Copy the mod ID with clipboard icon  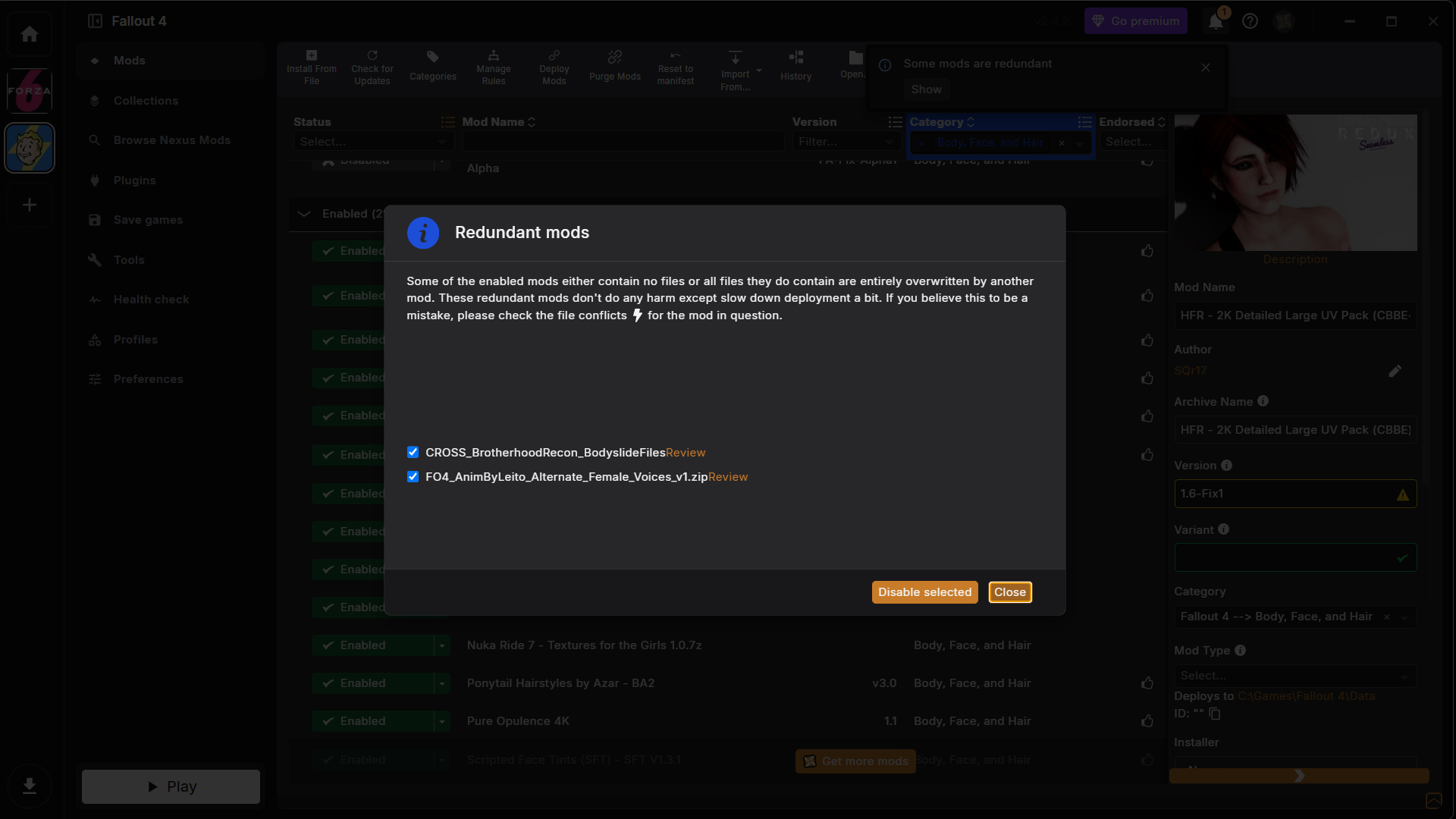pos(1215,714)
